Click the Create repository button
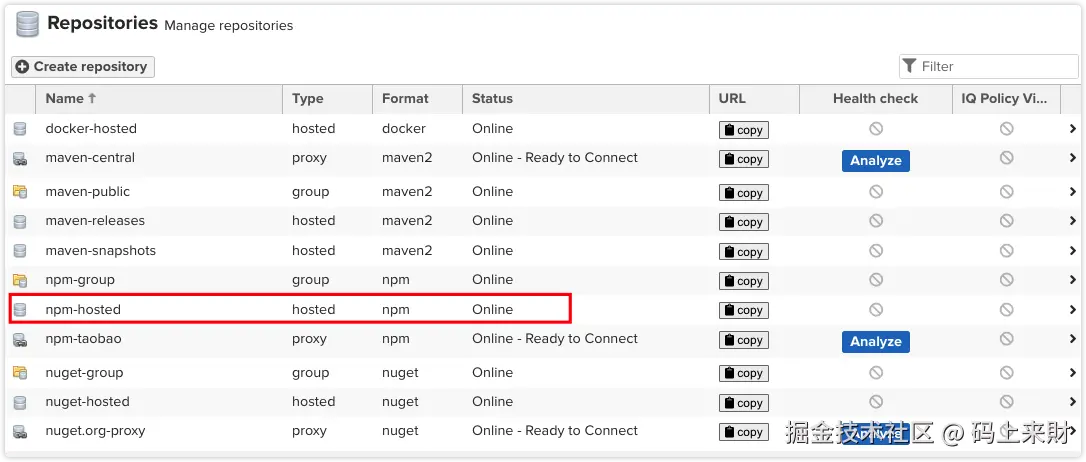Viewport: 1086px width, 462px height. pyautogui.click(x=82, y=66)
